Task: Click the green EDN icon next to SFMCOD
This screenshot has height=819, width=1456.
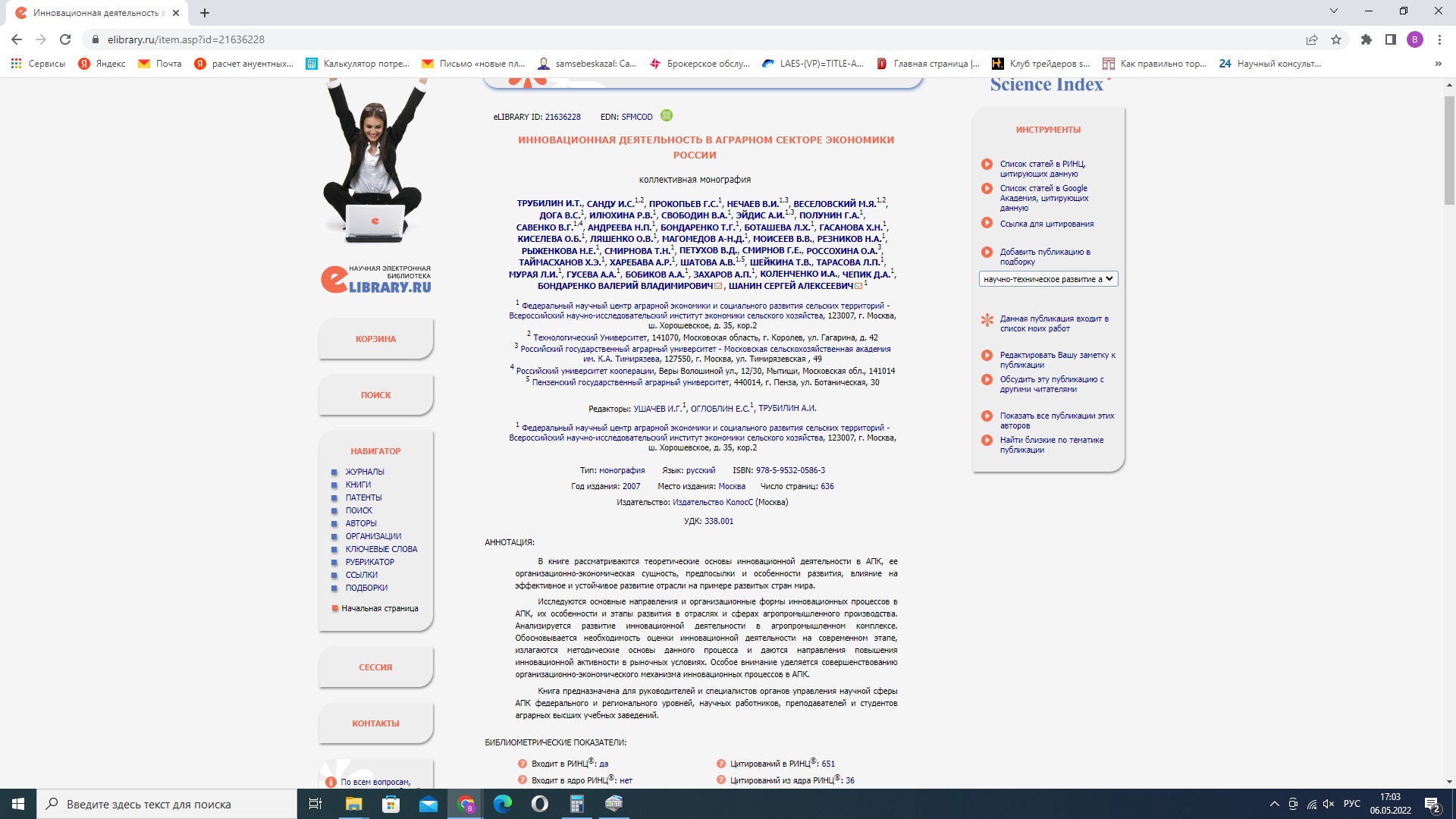Action: [667, 115]
